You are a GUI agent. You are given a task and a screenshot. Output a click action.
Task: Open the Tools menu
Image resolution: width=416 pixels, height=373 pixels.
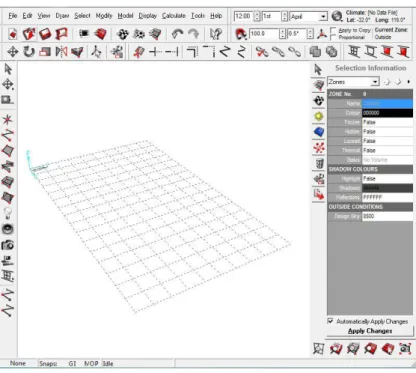pos(198,16)
